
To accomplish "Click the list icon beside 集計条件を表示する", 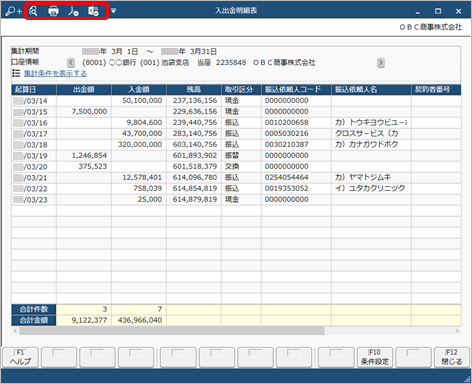I will pyautogui.click(x=16, y=73).
